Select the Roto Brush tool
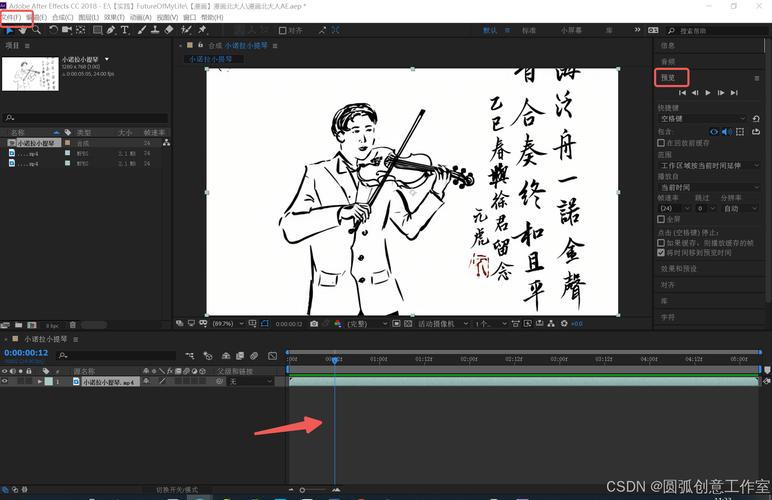The width and height of the screenshot is (772, 500). pos(186,30)
